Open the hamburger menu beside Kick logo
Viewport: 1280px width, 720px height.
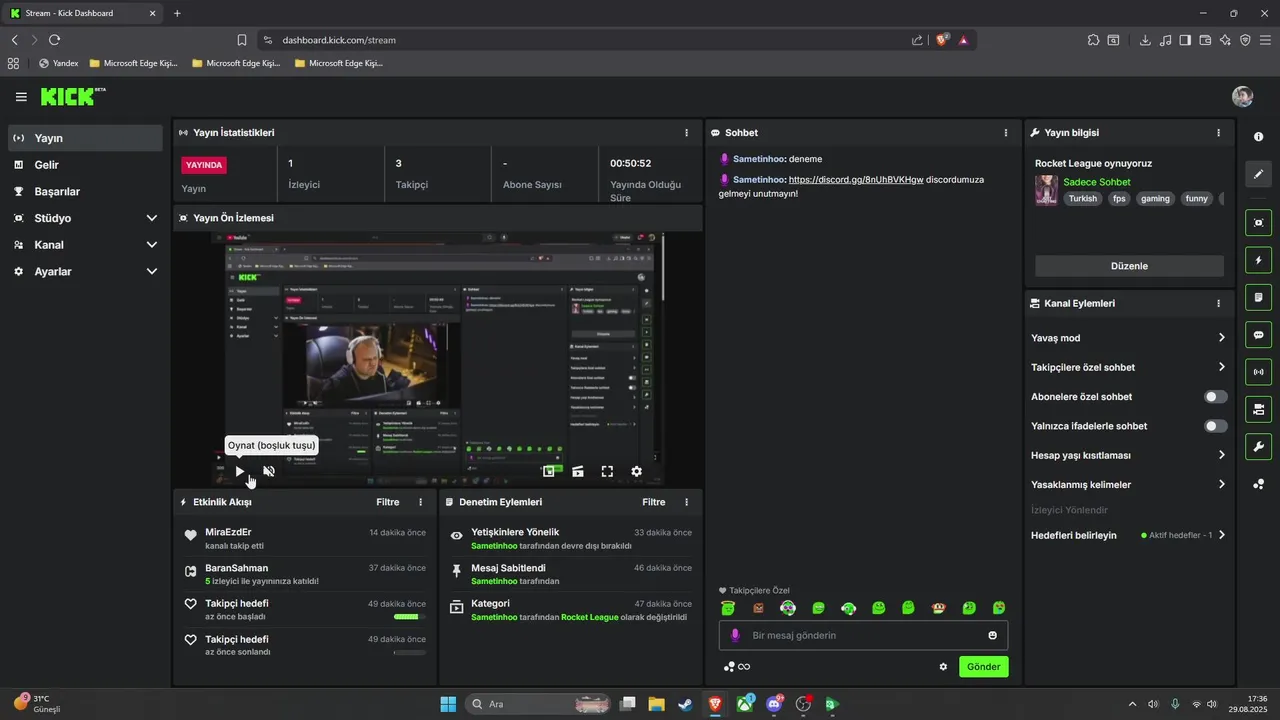(x=21, y=97)
